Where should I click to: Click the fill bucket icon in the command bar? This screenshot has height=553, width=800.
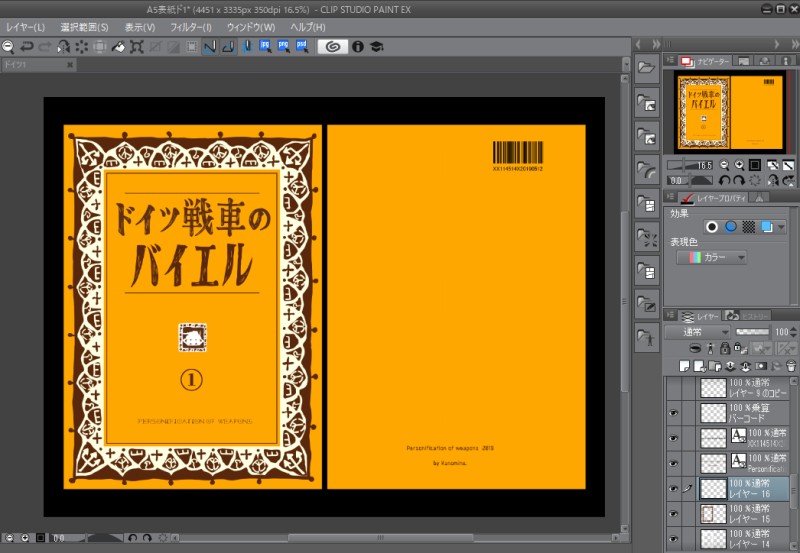[x=118, y=47]
